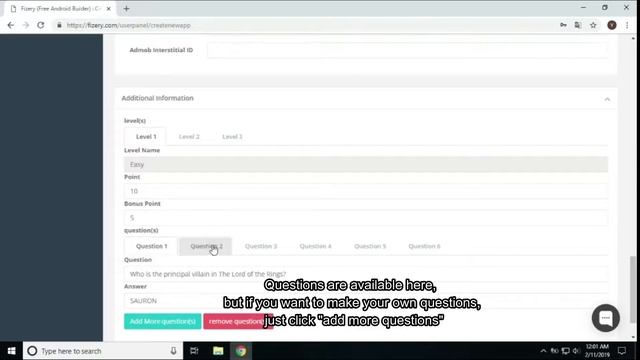This screenshot has height=360, width=640.
Task: Click the Cortana microphone icon
Action: point(173,351)
